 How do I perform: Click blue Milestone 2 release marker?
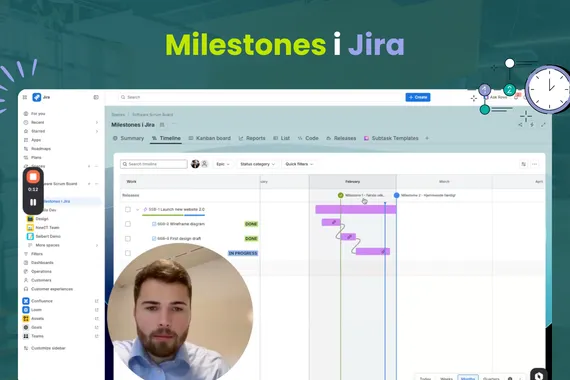coord(397,195)
